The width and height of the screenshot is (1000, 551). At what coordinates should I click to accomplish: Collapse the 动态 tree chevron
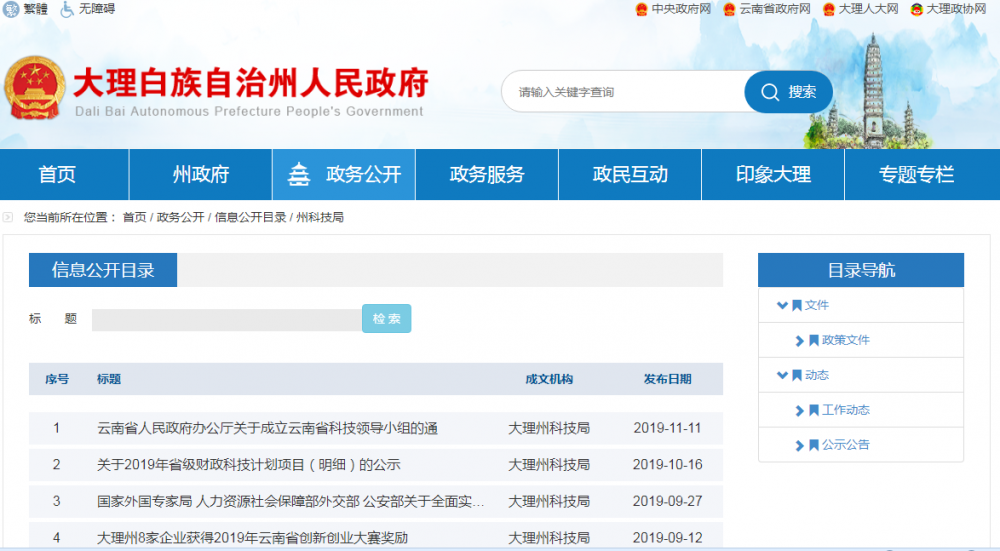pos(782,376)
